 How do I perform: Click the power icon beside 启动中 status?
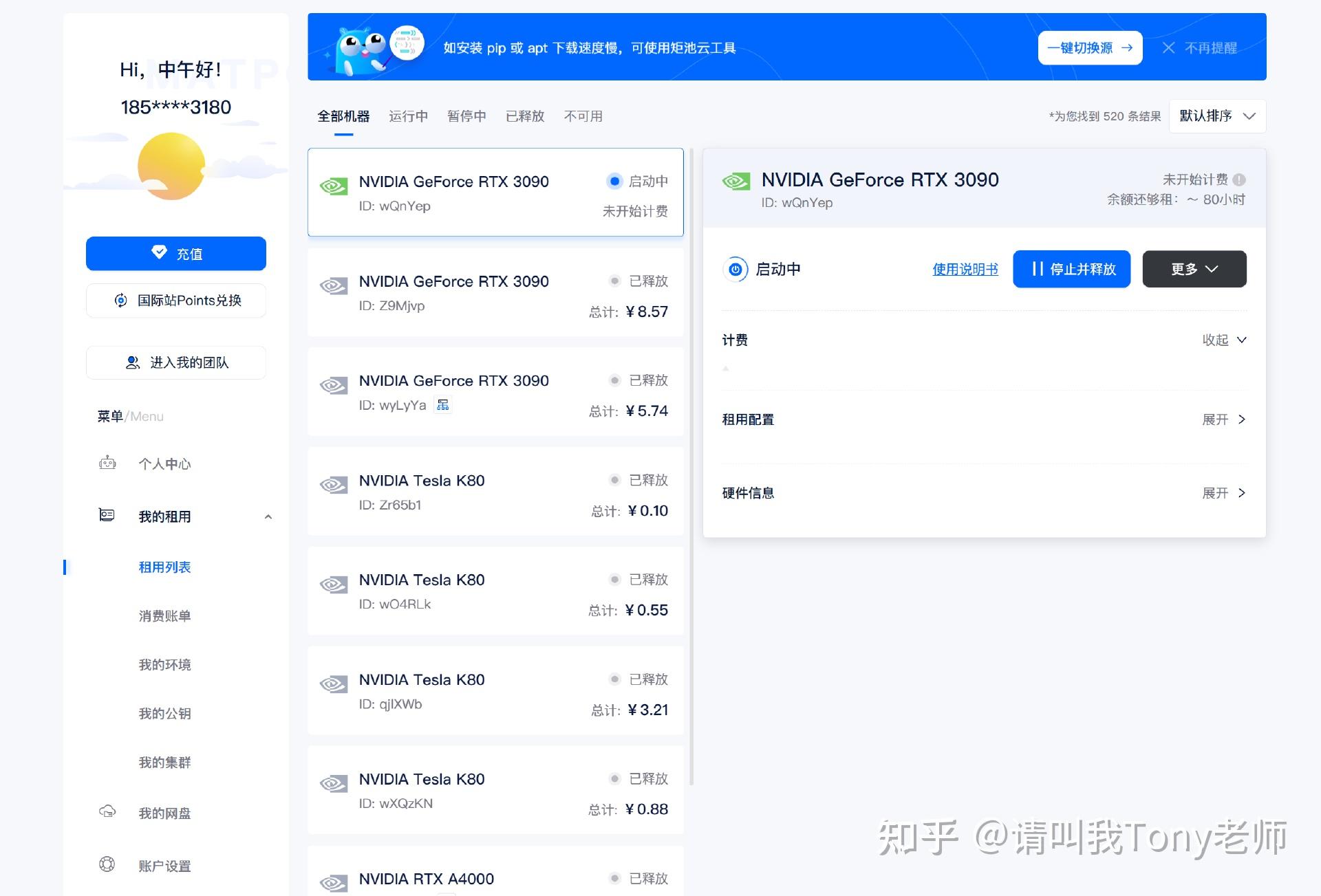pyautogui.click(x=735, y=269)
